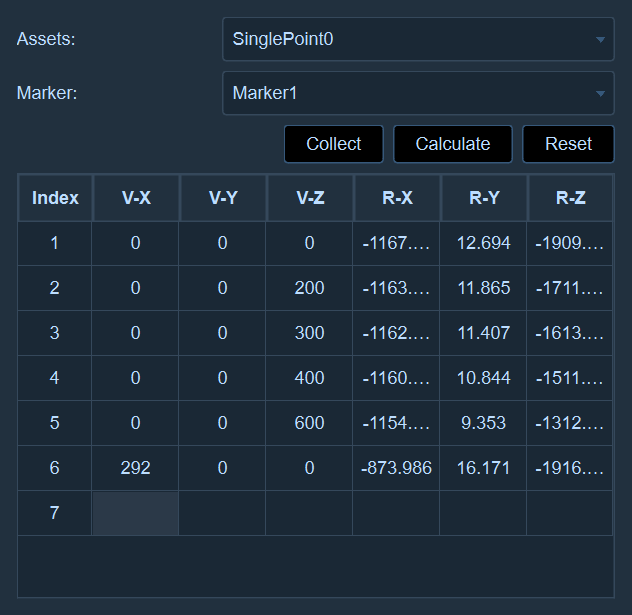The width and height of the screenshot is (632, 615).
Task: Select index cell 6
Action: [54, 468]
